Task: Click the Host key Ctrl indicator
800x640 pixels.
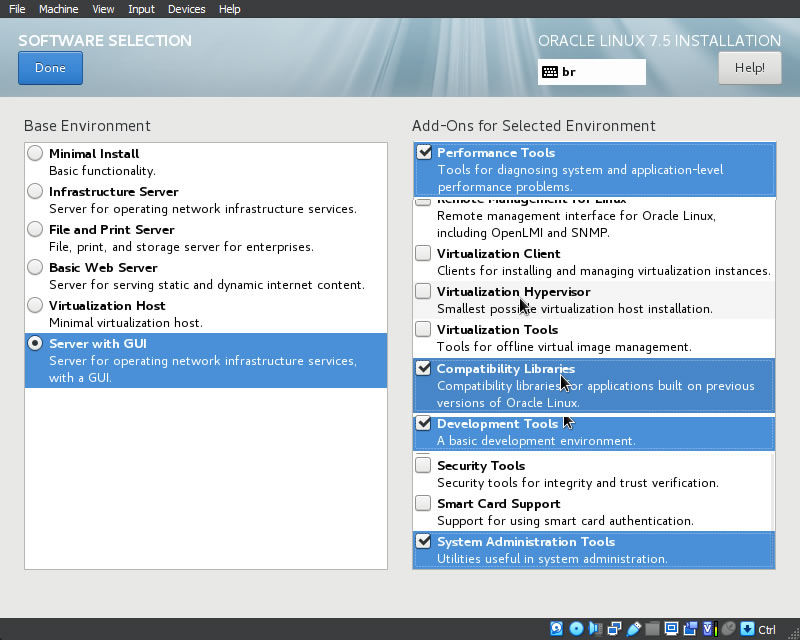Action: (x=766, y=629)
